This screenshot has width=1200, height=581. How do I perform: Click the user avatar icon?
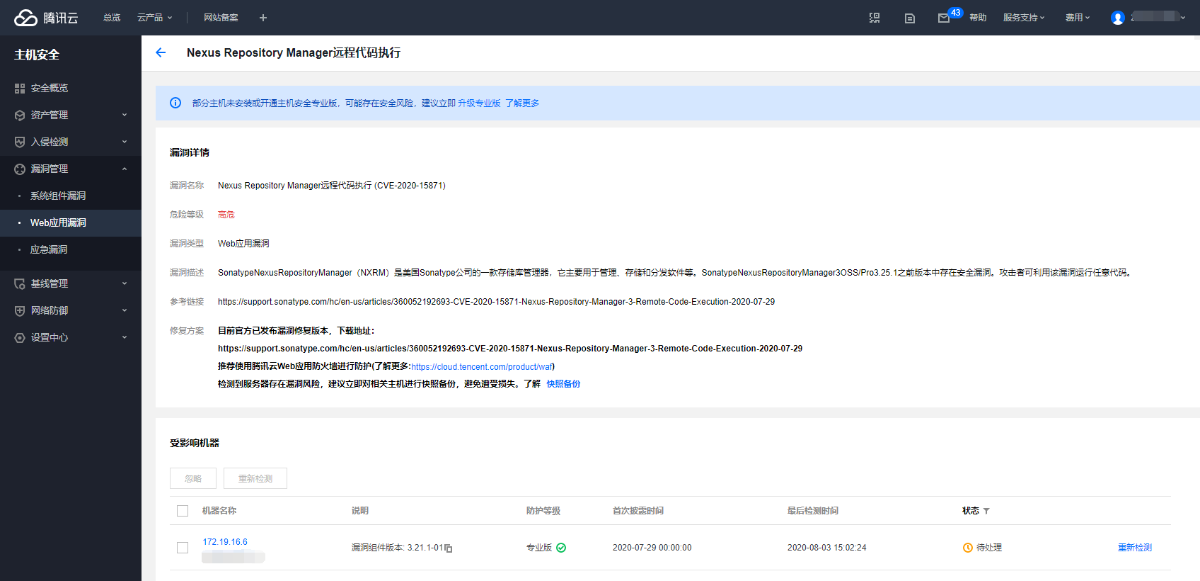coord(1118,18)
